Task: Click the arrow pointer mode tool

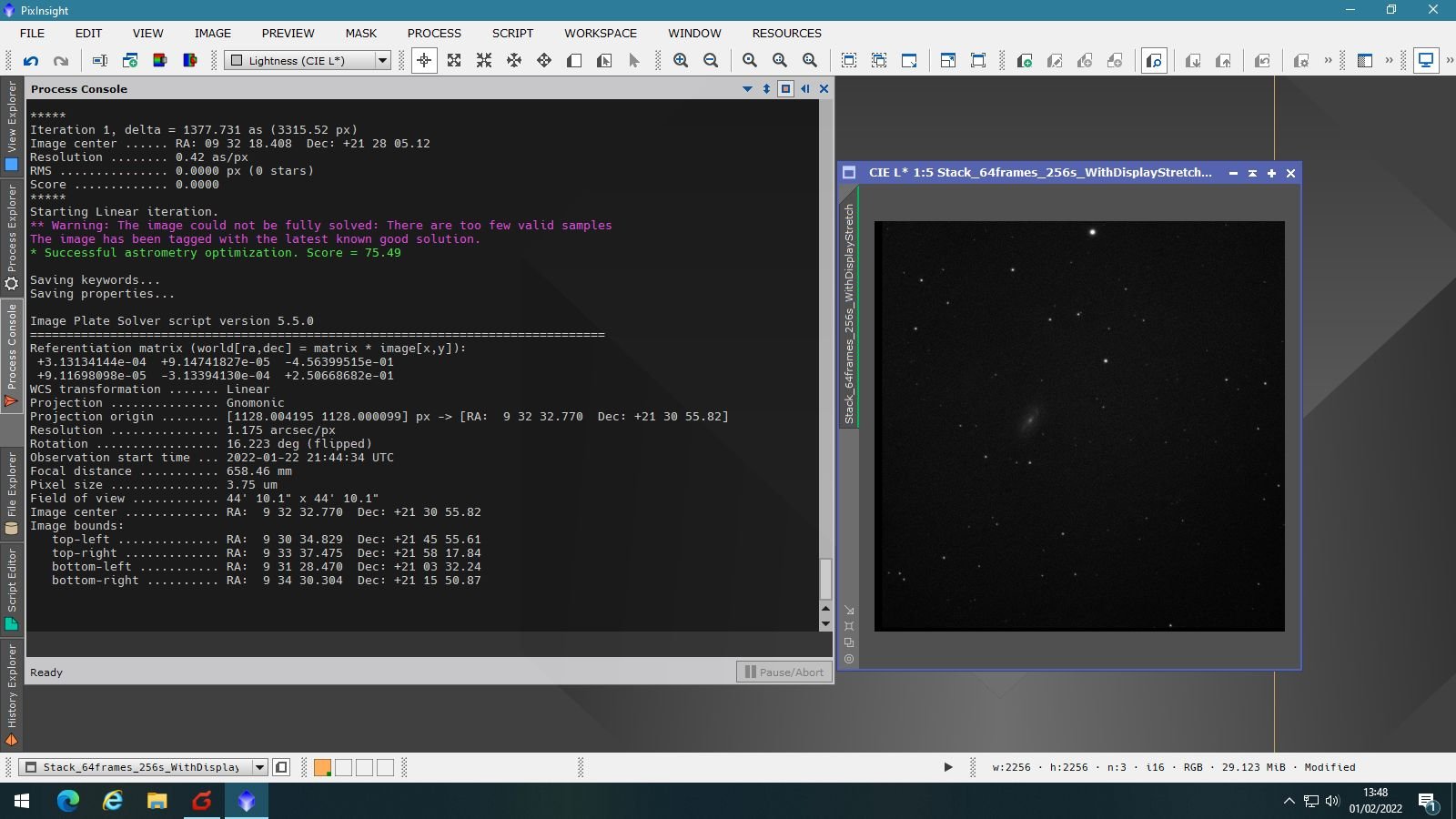Action: pyautogui.click(x=634, y=61)
